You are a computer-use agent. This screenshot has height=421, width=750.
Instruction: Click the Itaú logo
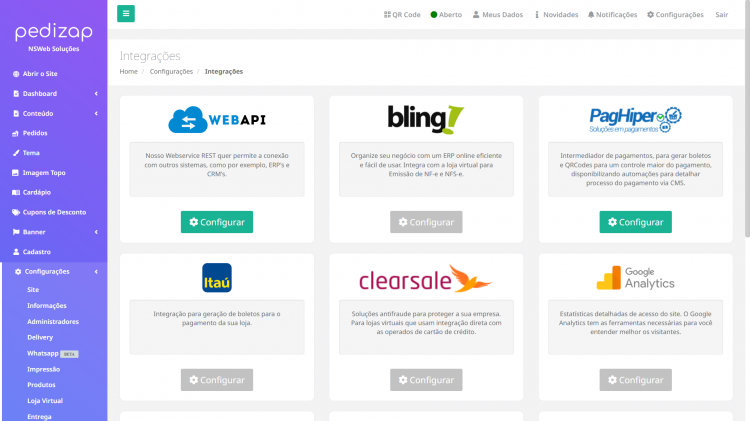point(217,277)
